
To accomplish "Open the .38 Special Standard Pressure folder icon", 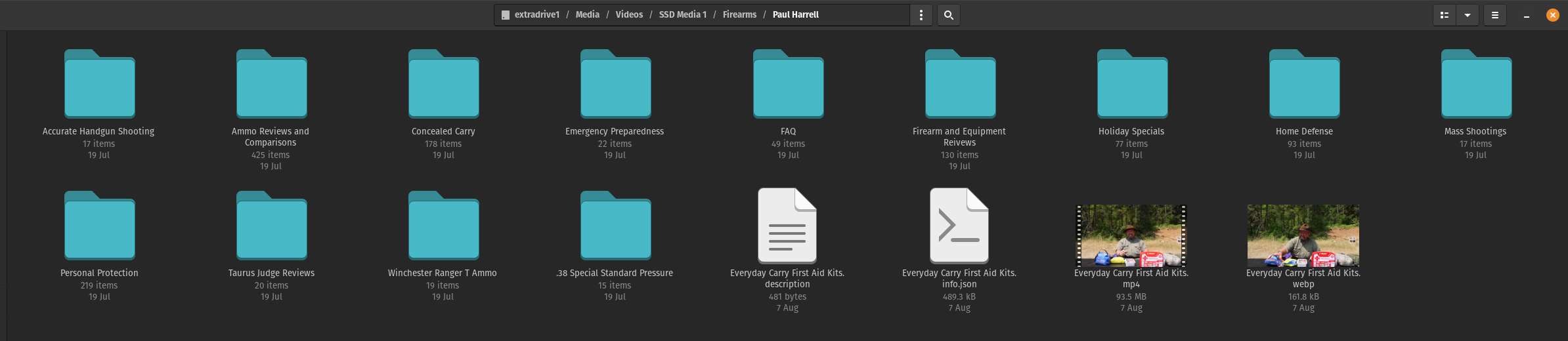I will [x=615, y=226].
